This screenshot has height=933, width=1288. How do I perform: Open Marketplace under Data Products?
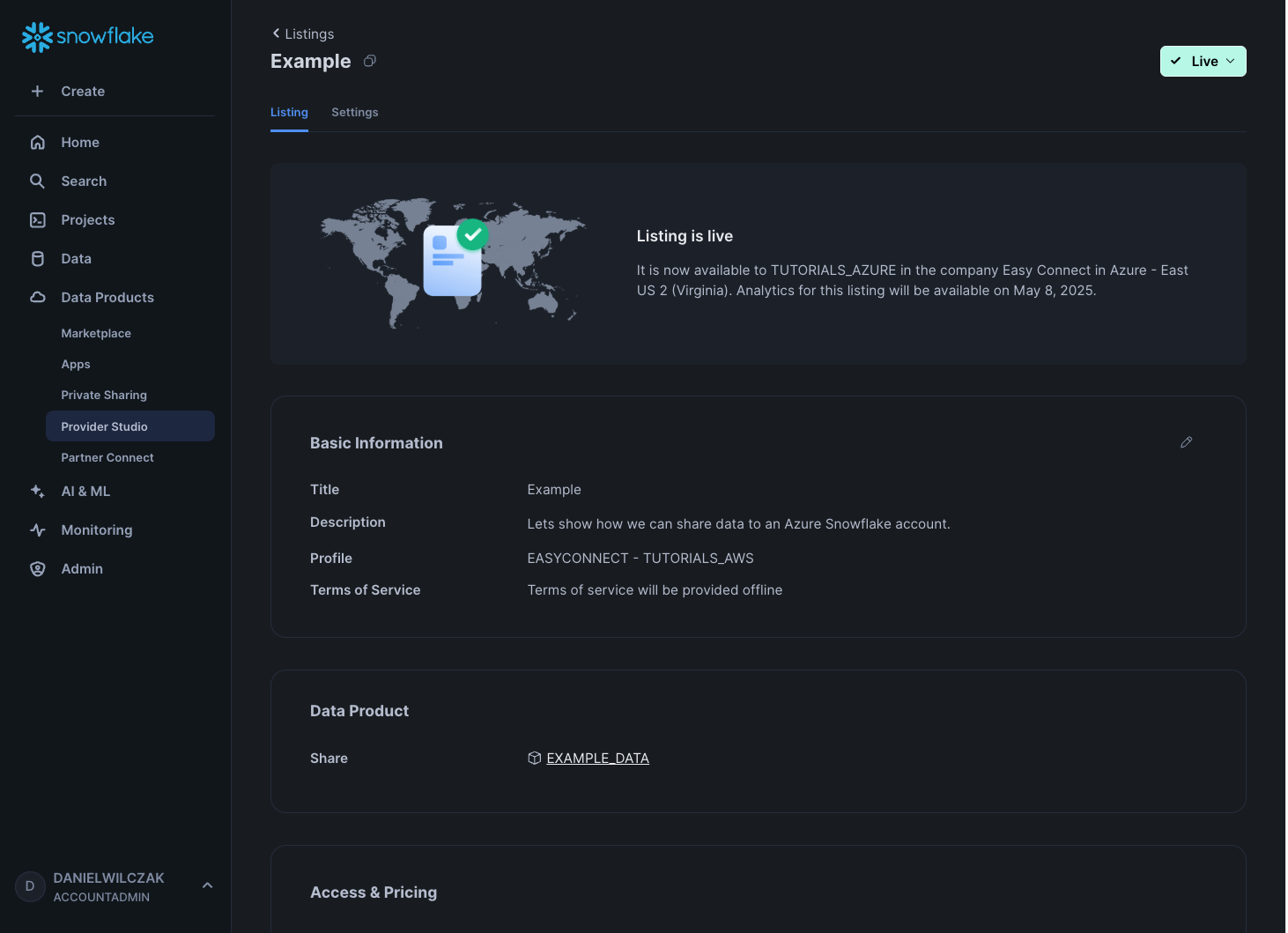tap(96, 334)
